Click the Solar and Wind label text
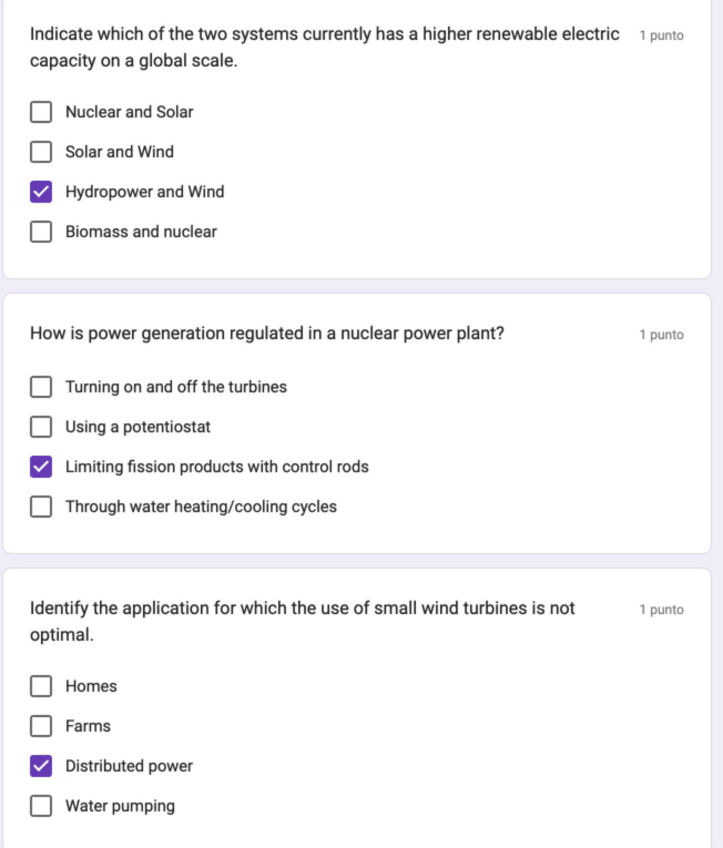The height and width of the screenshot is (848, 723). click(119, 152)
